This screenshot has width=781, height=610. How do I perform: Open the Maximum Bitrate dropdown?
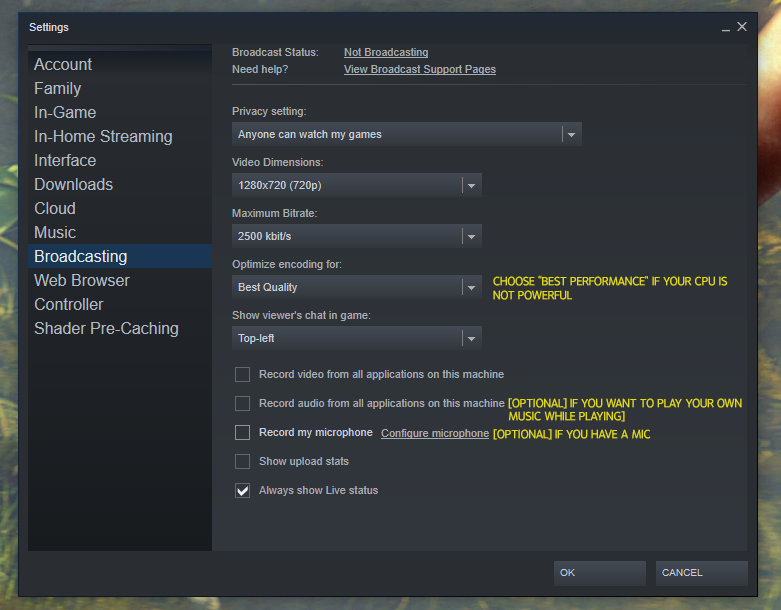pyautogui.click(x=357, y=236)
